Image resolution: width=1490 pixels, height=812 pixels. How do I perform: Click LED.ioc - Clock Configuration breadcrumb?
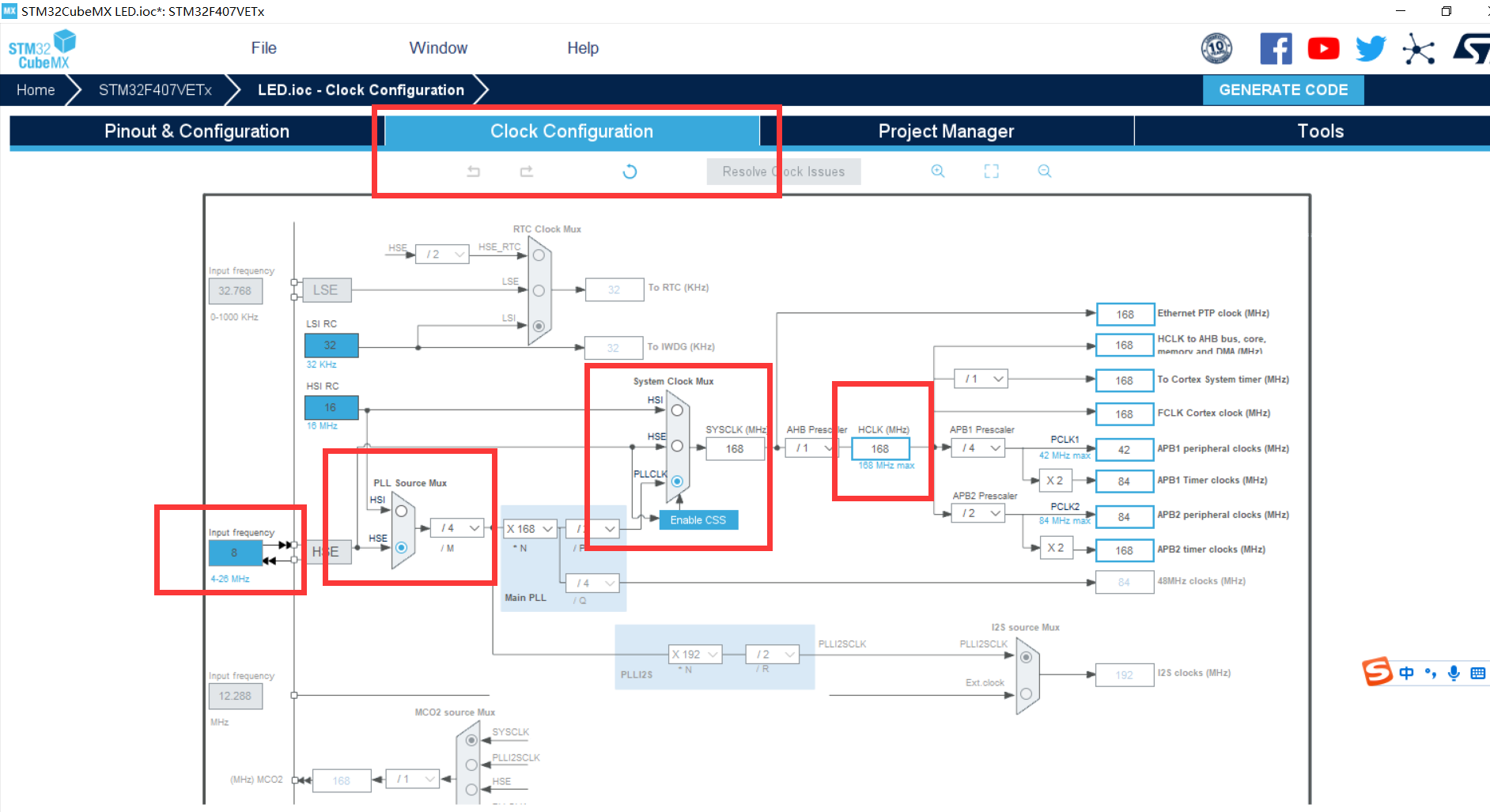coord(361,90)
